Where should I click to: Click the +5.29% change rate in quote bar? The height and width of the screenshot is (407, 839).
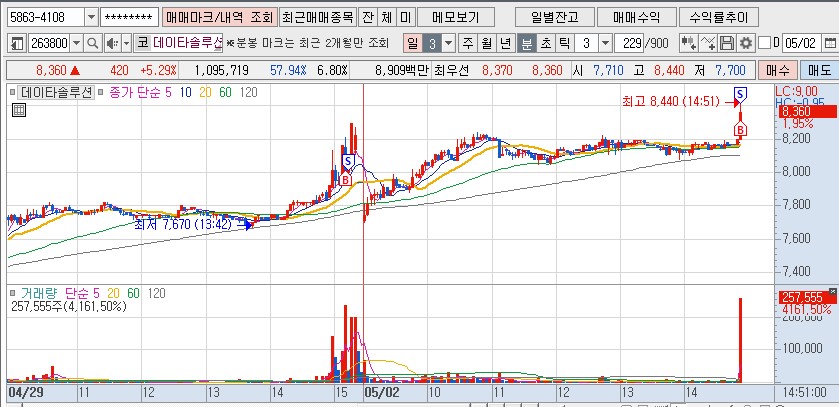(159, 70)
